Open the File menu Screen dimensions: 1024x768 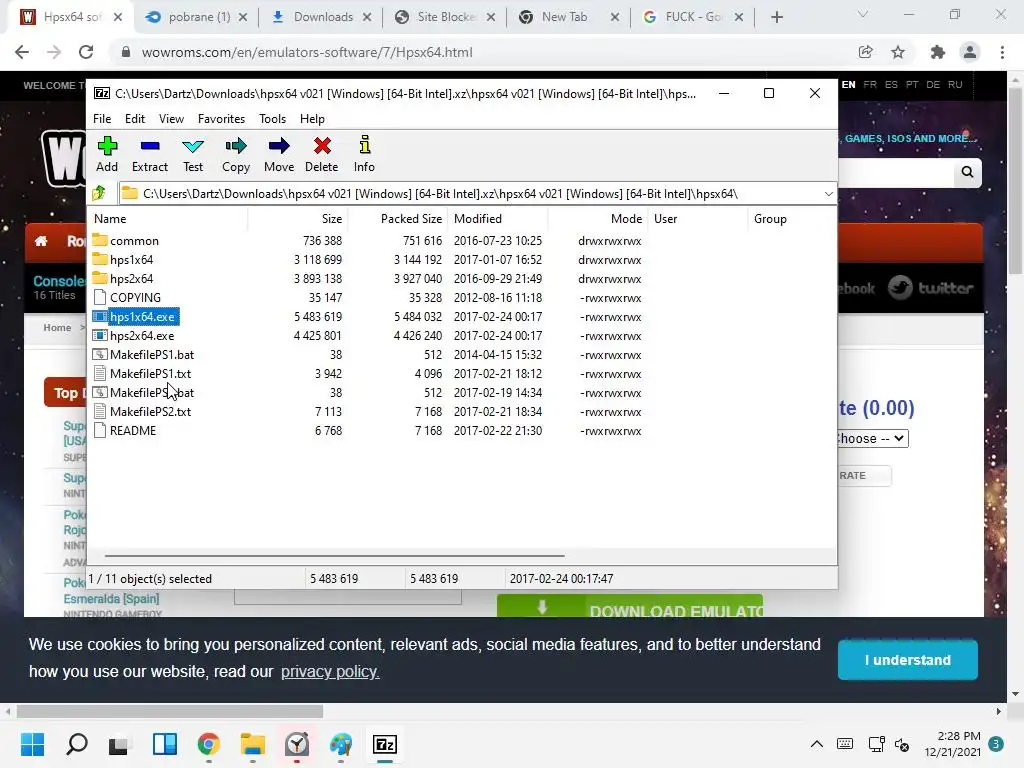click(102, 119)
